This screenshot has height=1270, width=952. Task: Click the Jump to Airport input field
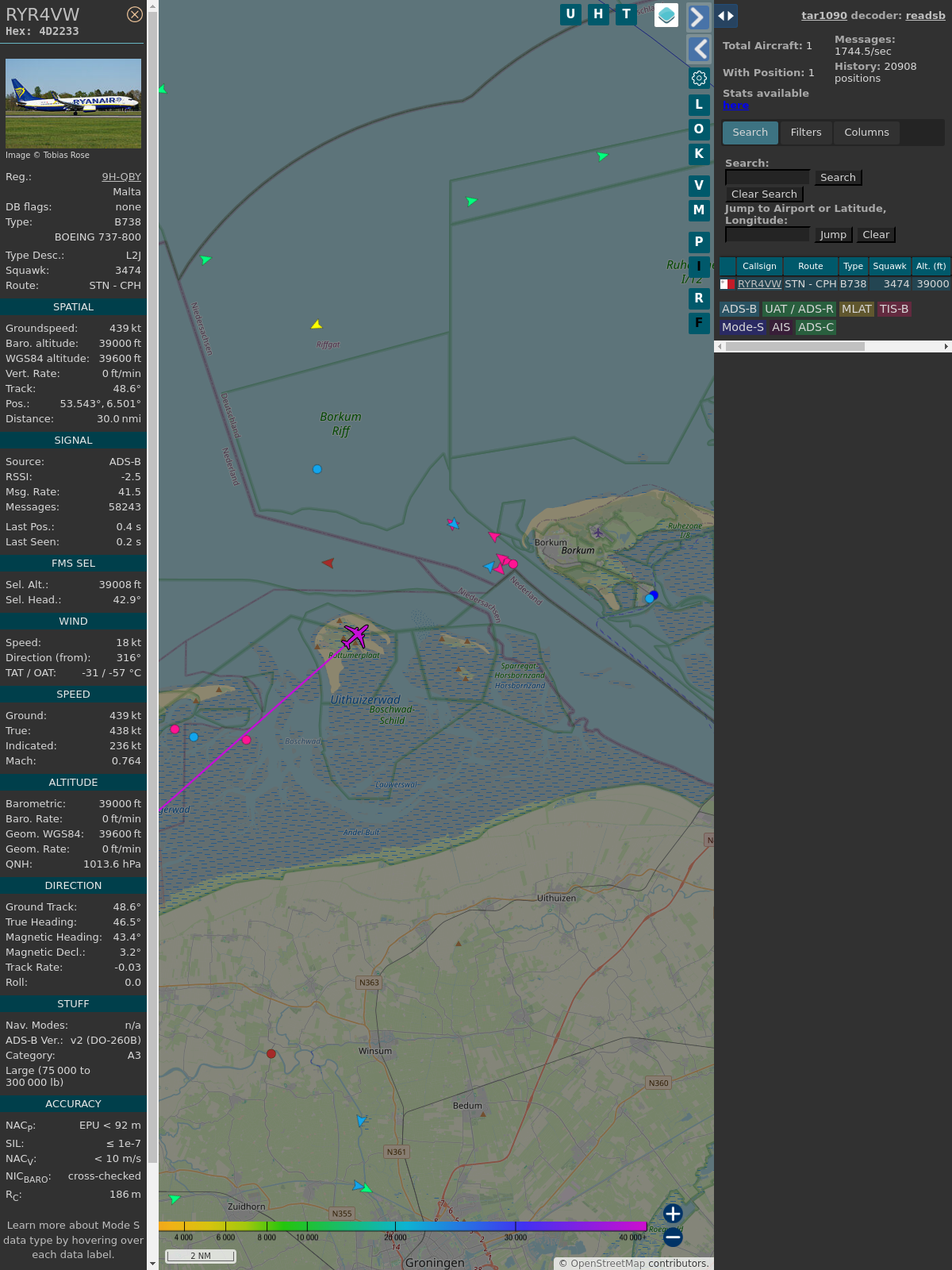767,235
